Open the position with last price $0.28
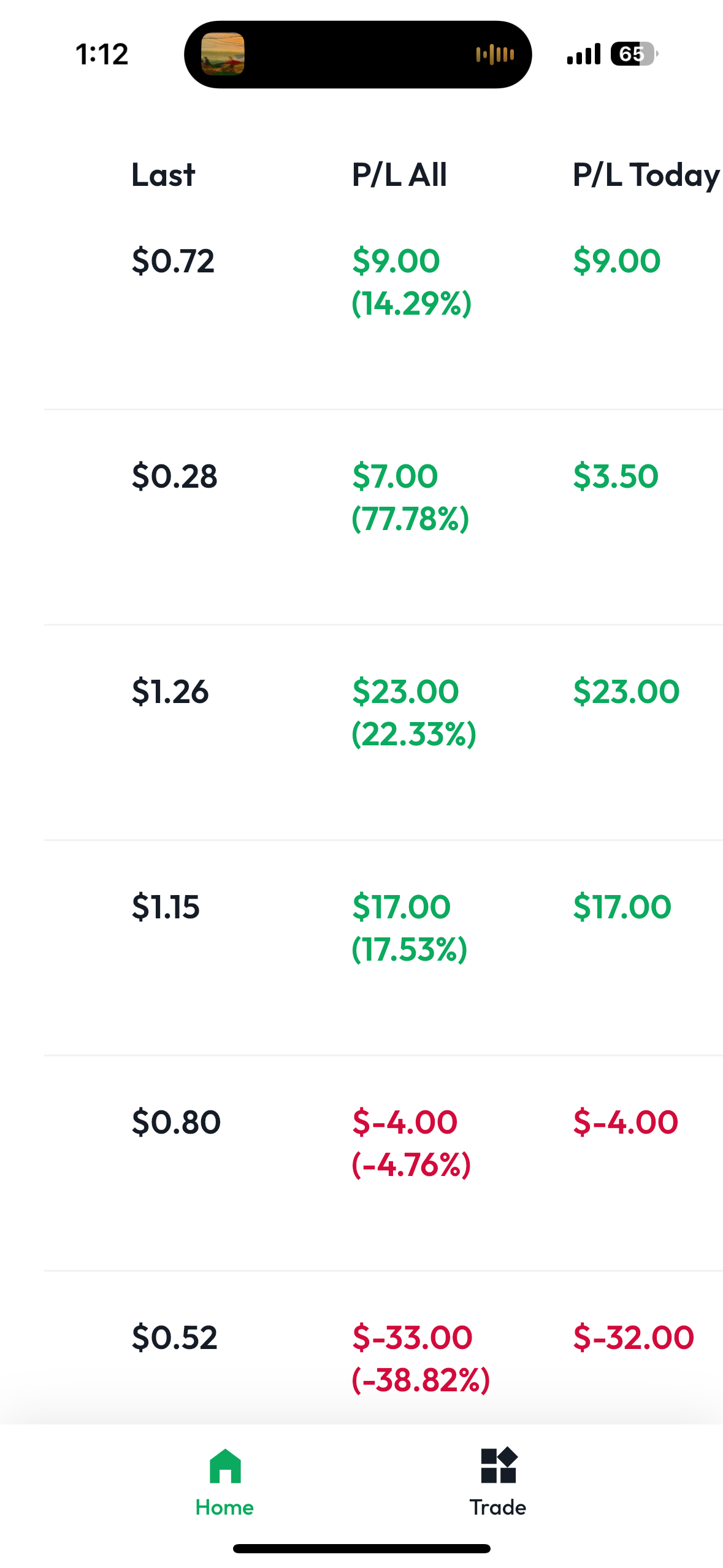The image size is (723, 1568). 383,517
